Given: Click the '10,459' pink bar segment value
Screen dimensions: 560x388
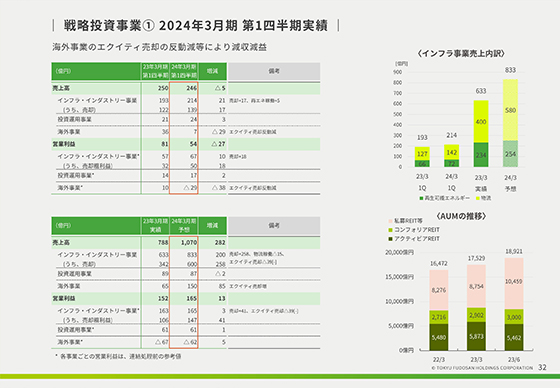Looking at the screenshot, I should pyautogui.click(x=514, y=282).
